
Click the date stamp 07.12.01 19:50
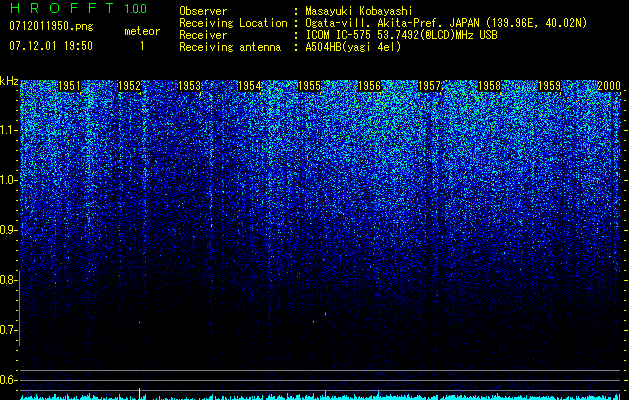[51, 46]
